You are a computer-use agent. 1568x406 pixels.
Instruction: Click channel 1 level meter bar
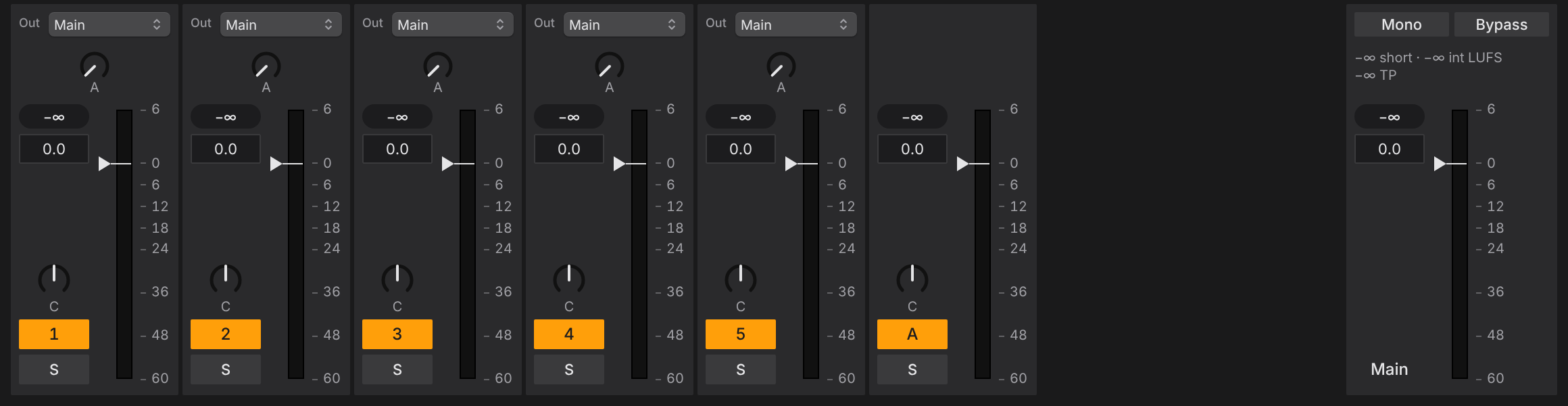124,244
